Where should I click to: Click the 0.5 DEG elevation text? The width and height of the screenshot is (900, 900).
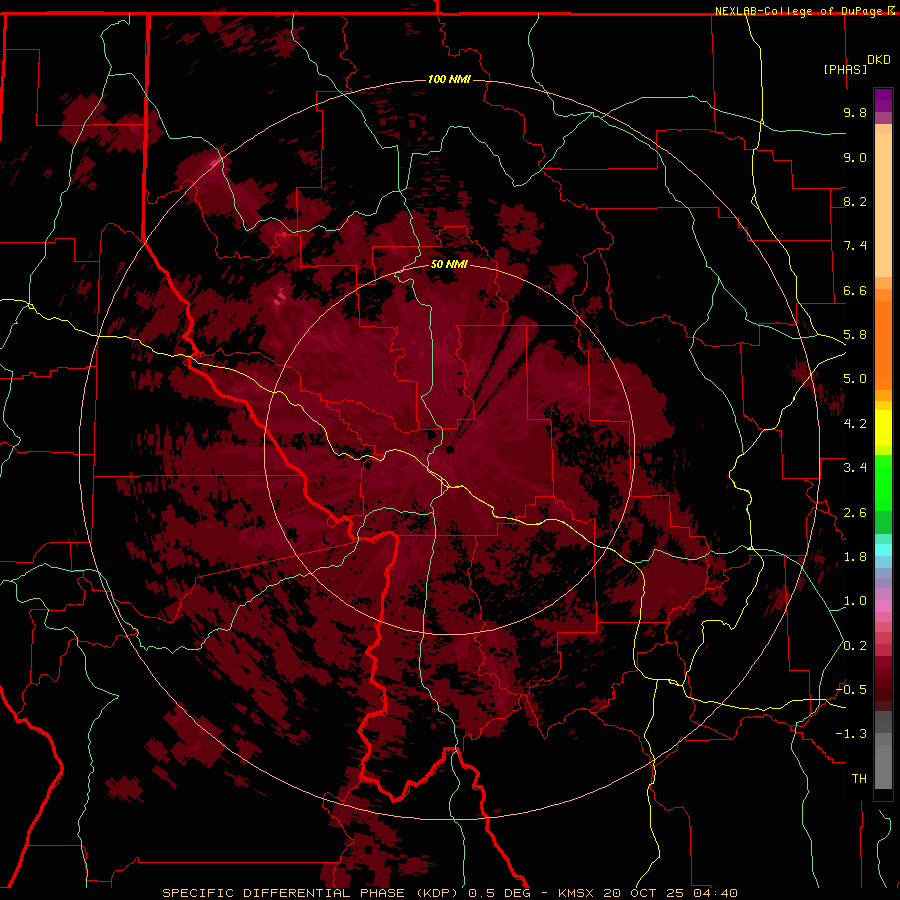point(499,893)
